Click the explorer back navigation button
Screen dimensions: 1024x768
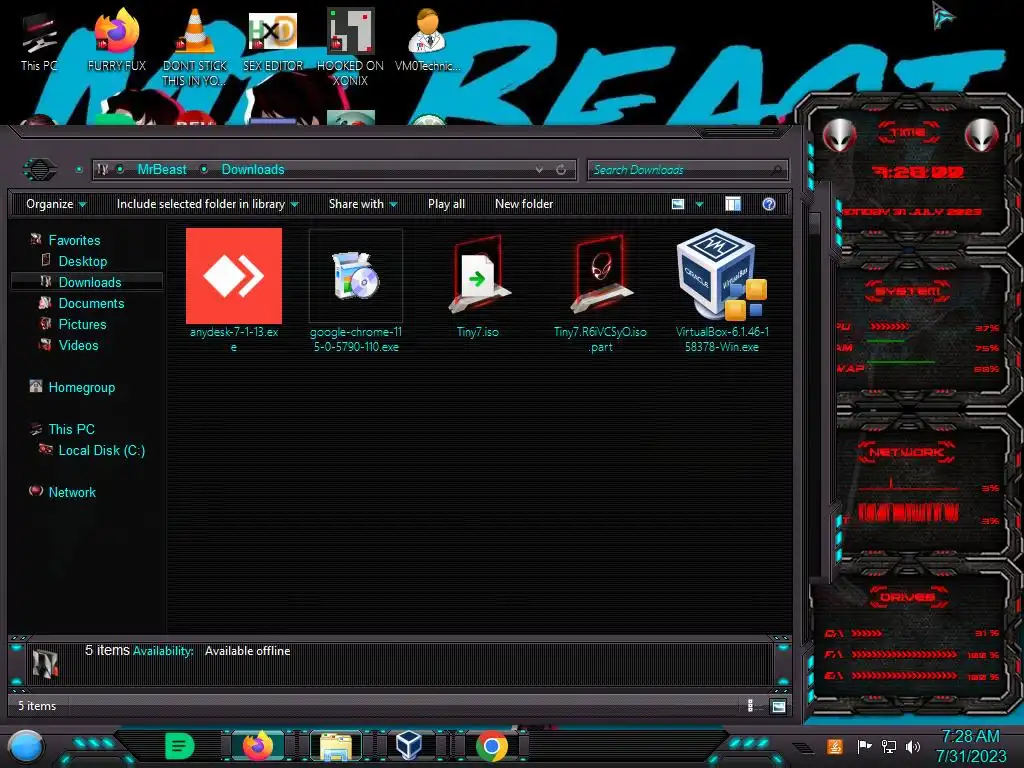tap(40, 170)
